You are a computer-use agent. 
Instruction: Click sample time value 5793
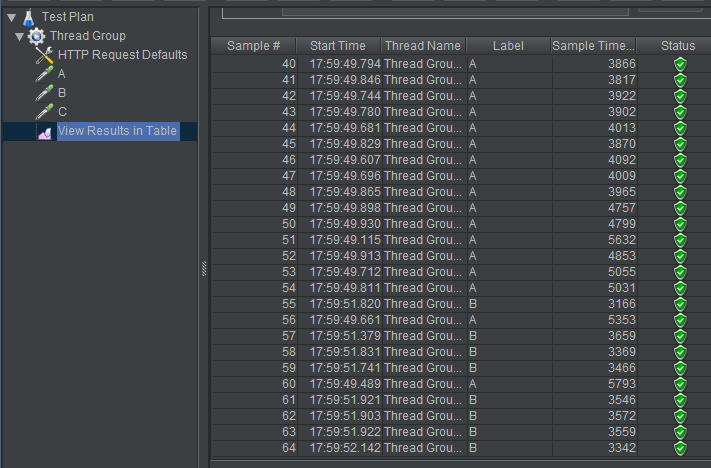tap(622, 384)
